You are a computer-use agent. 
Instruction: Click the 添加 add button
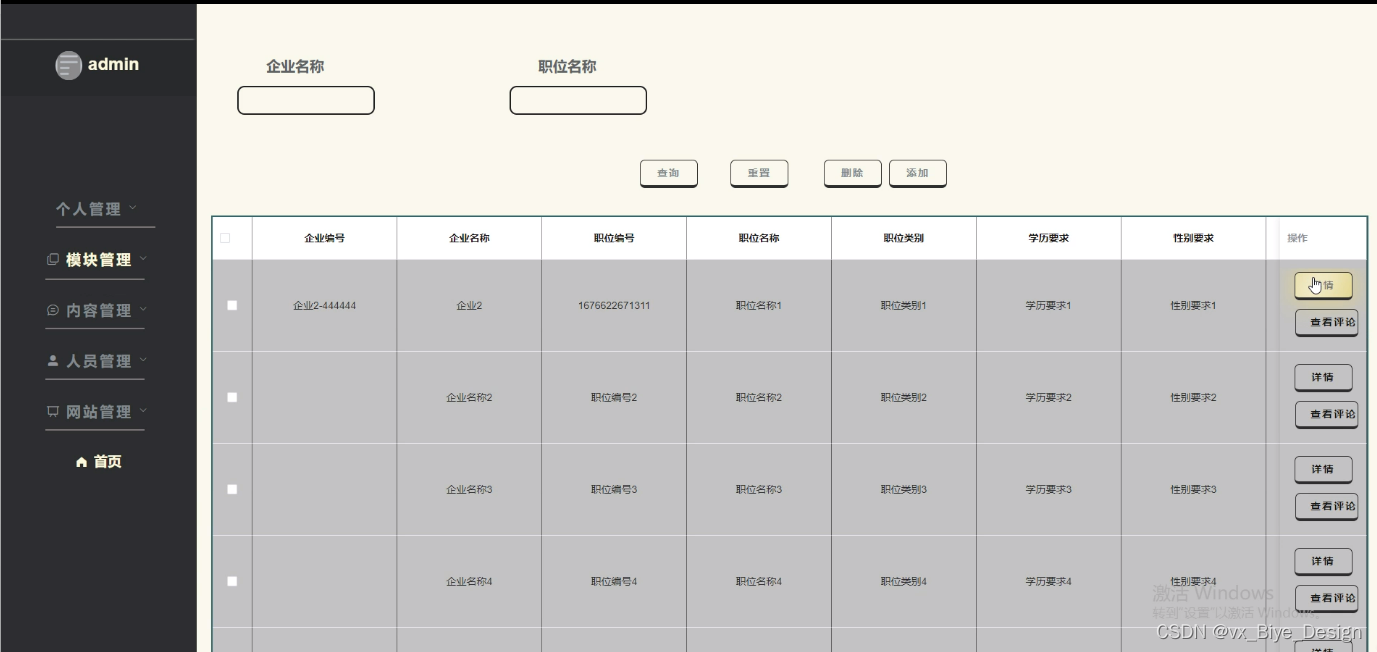[917, 173]
